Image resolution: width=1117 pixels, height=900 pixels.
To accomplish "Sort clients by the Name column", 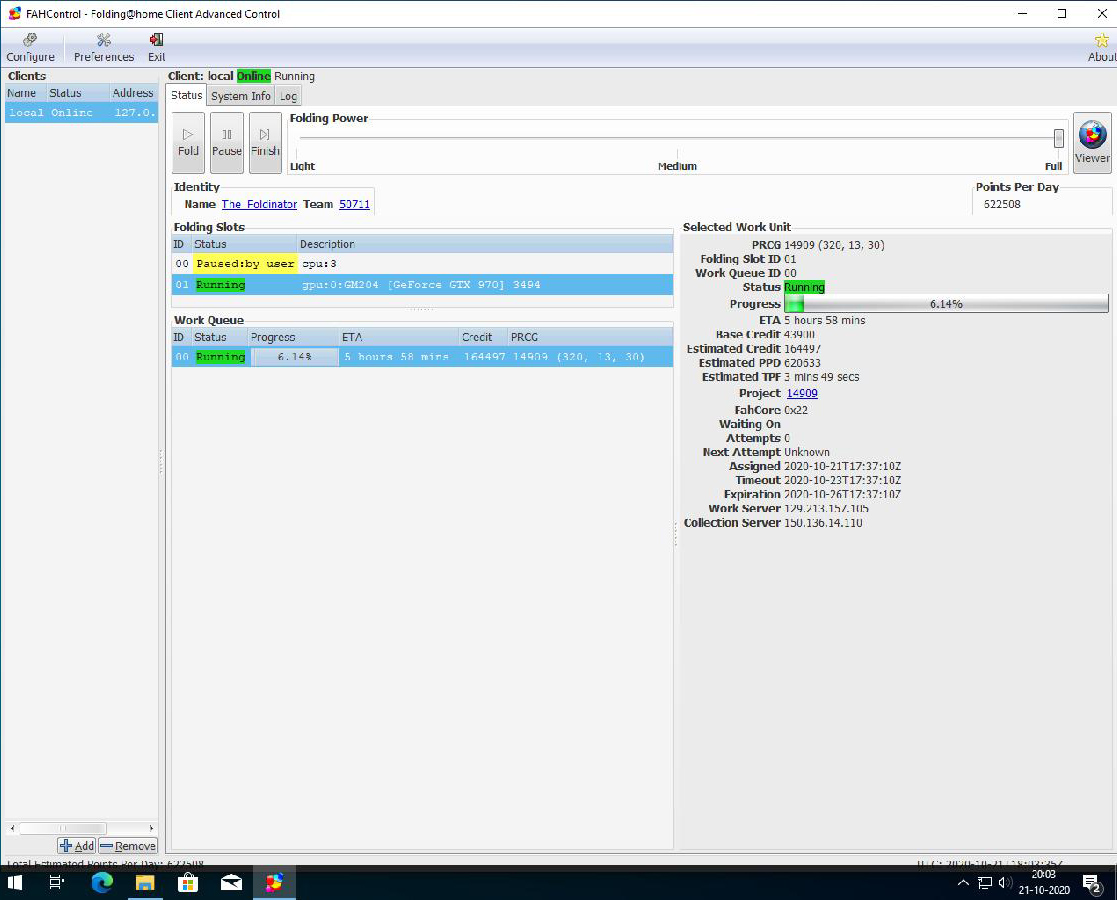I will tap(26, 93).
